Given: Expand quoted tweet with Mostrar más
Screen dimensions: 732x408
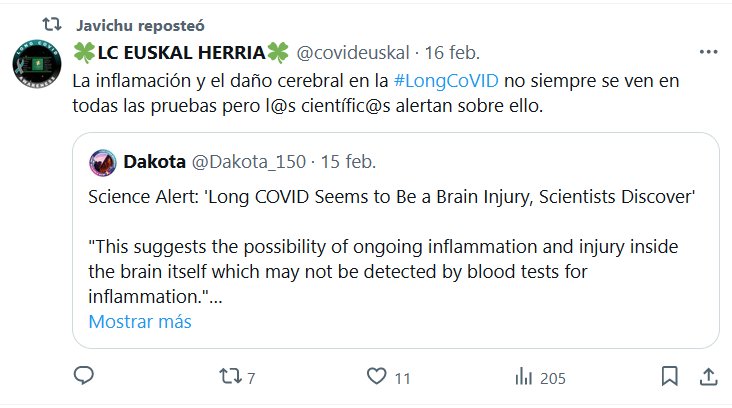Looking at the screenshot, I should pos(140,322).
